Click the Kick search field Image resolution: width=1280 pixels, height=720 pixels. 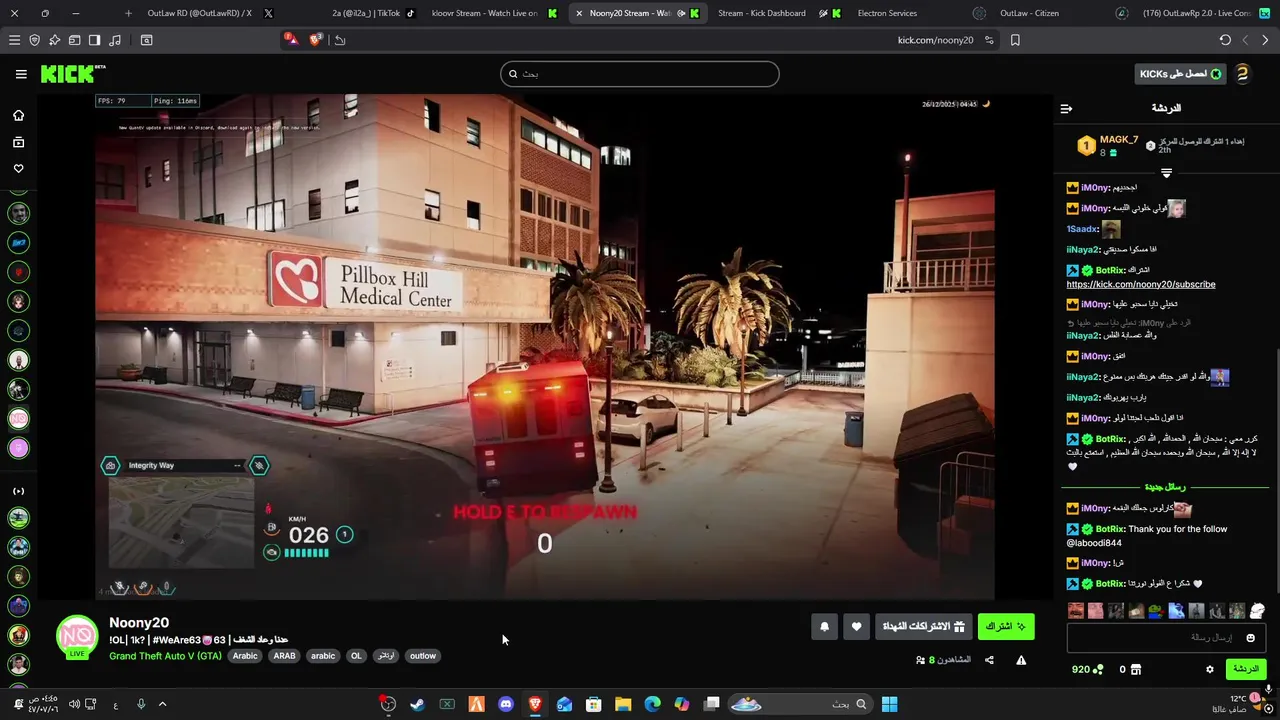[640, 74]
